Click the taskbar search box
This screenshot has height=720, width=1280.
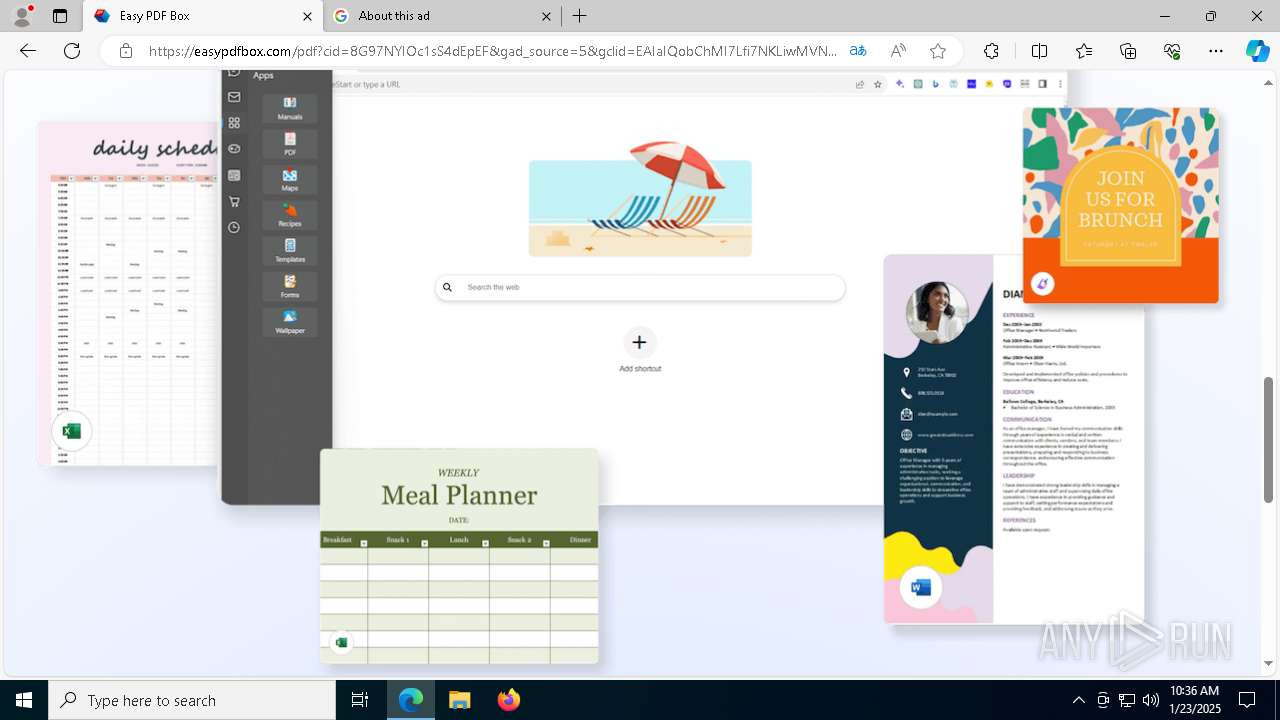tap(192, 700)
